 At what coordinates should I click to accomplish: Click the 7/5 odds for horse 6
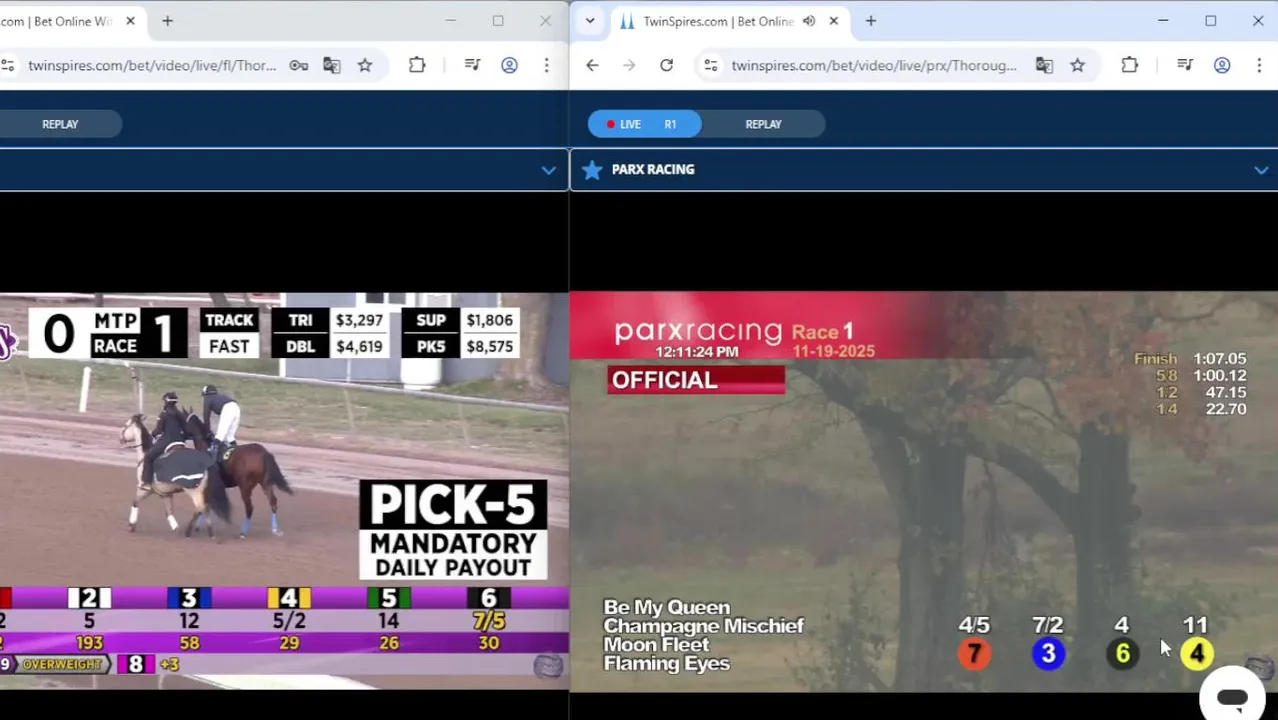tap(489, 621)
